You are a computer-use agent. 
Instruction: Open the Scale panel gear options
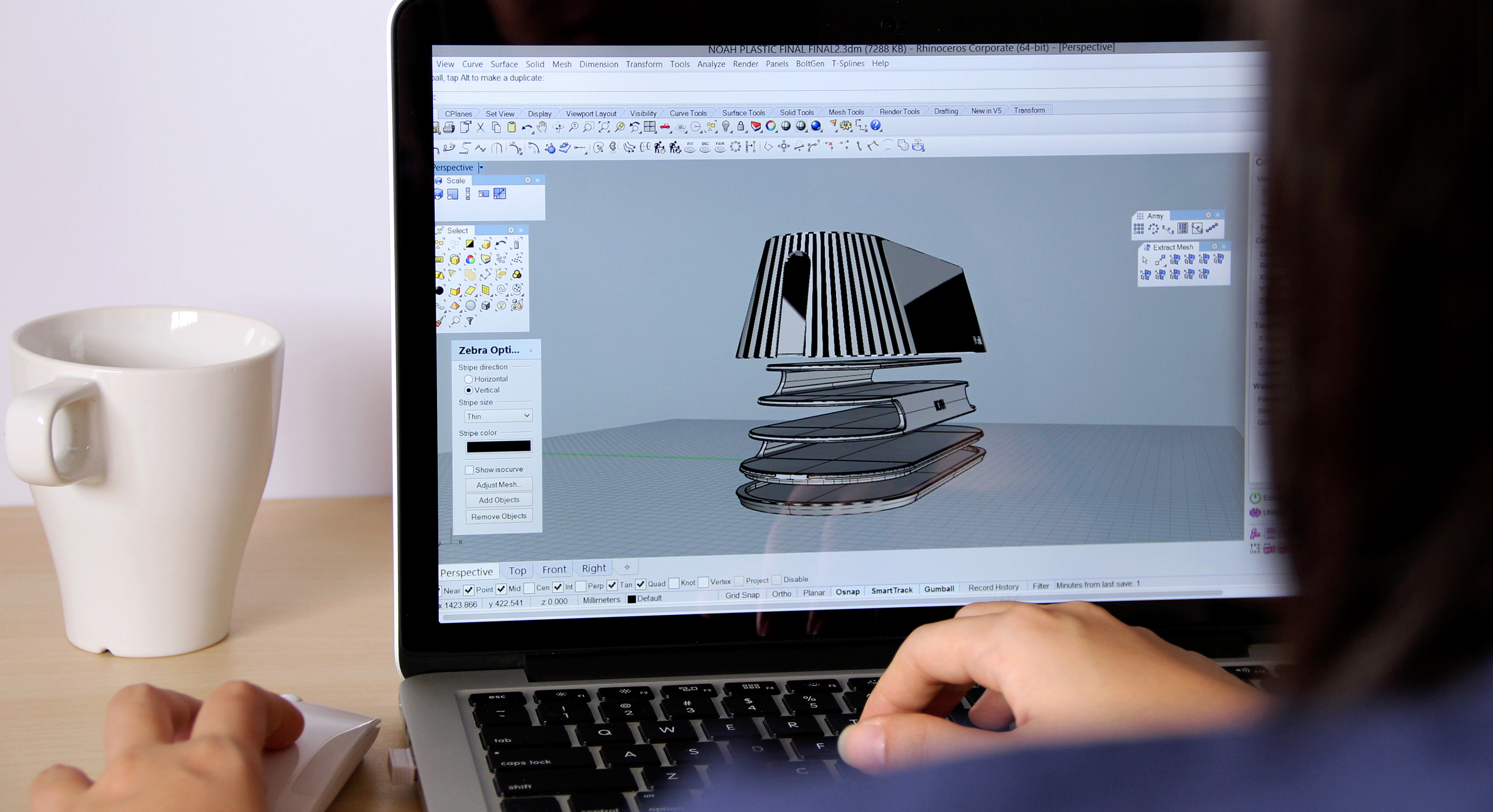[528, 180]
